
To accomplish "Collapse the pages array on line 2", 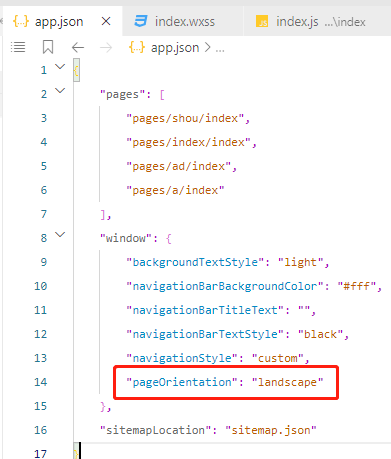I will 60,90.
